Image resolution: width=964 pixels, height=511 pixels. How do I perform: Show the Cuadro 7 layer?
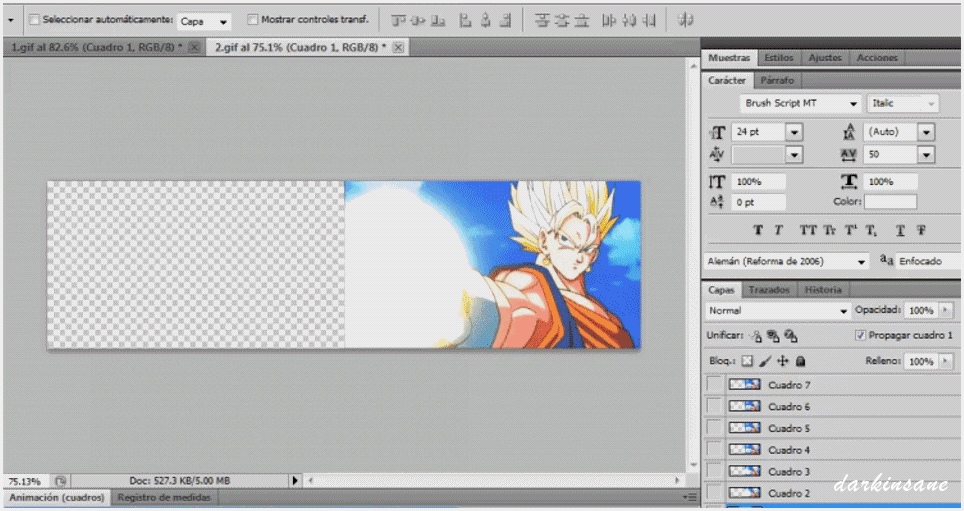click(714, 384)
